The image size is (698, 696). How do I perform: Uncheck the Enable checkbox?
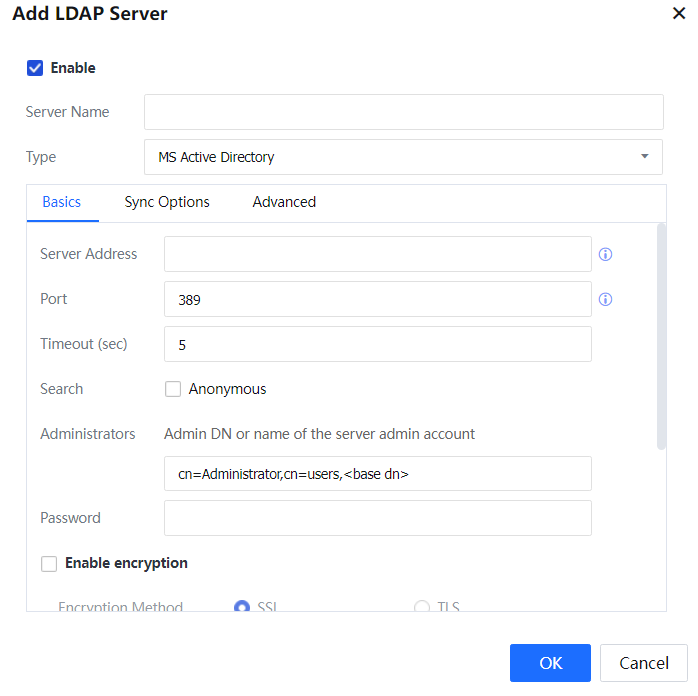pos(35,68)
